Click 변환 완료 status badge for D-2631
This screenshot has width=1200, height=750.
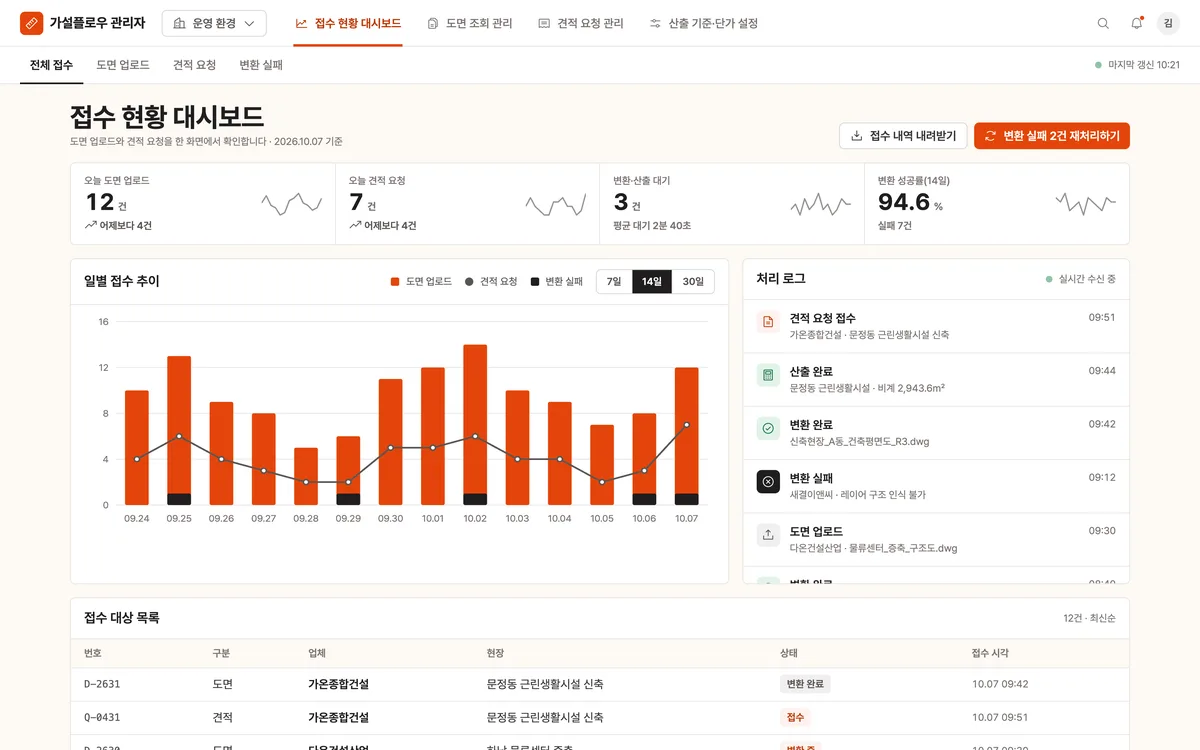click(x=805, y=684)
